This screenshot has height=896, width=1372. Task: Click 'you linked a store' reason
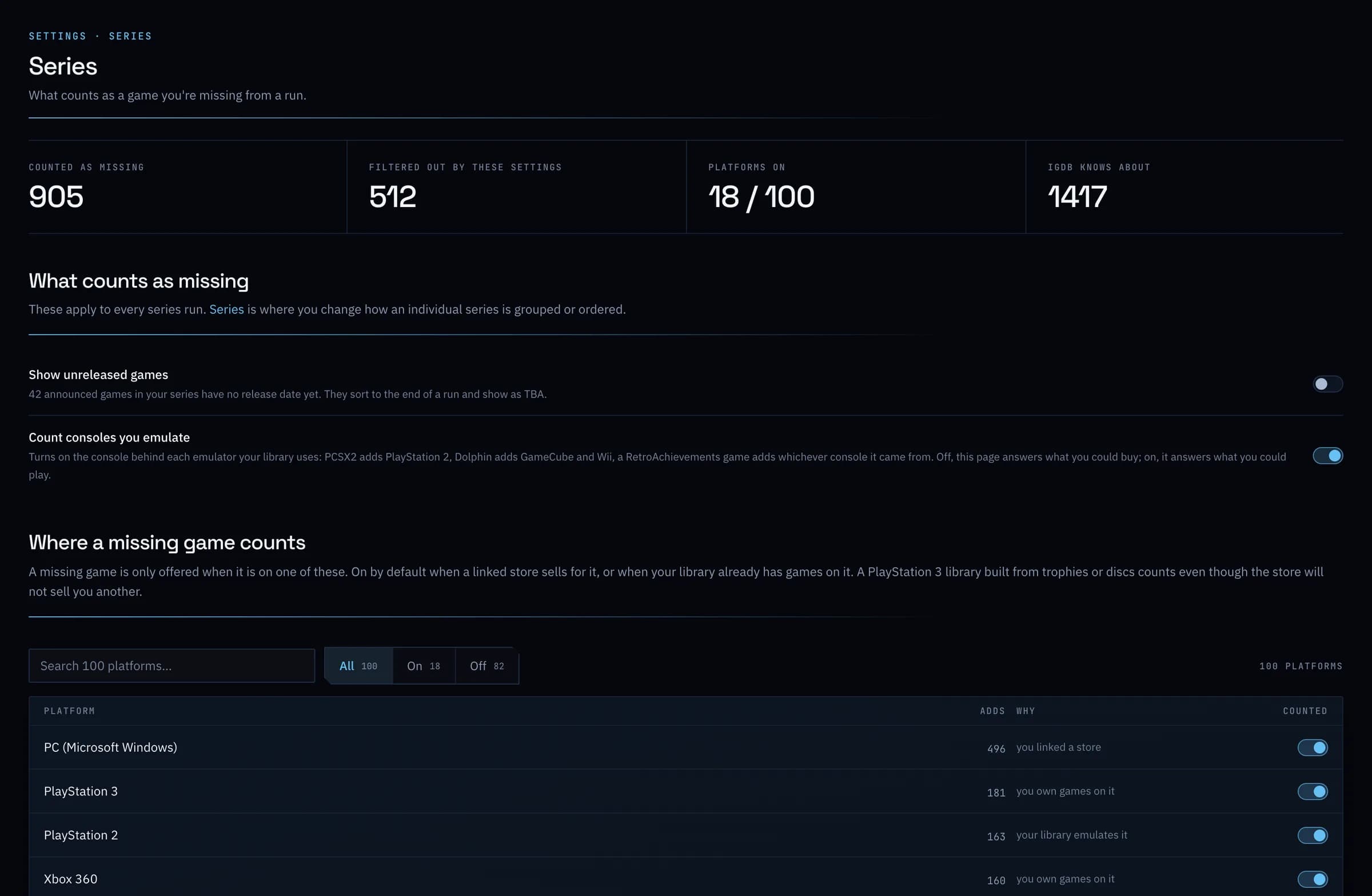tap(1058, 747)
